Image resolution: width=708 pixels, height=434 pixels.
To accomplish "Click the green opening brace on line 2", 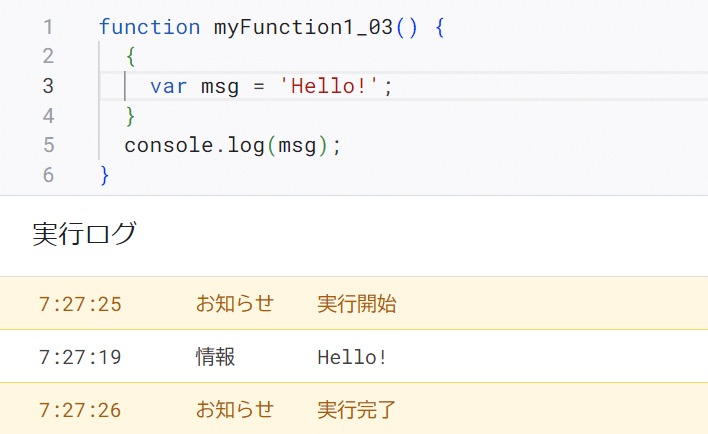I will click(130, 56).
